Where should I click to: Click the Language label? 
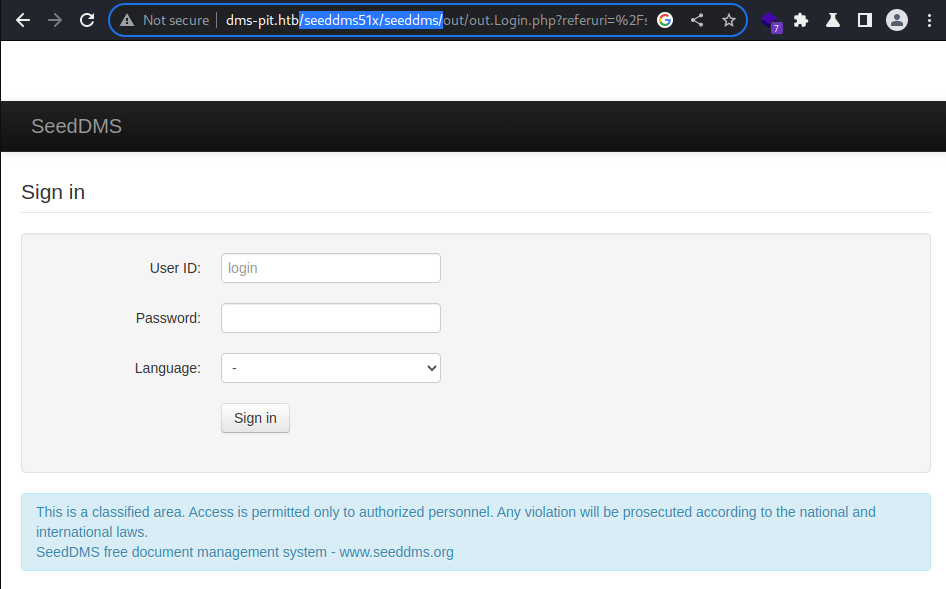click(x=168, y=368)
